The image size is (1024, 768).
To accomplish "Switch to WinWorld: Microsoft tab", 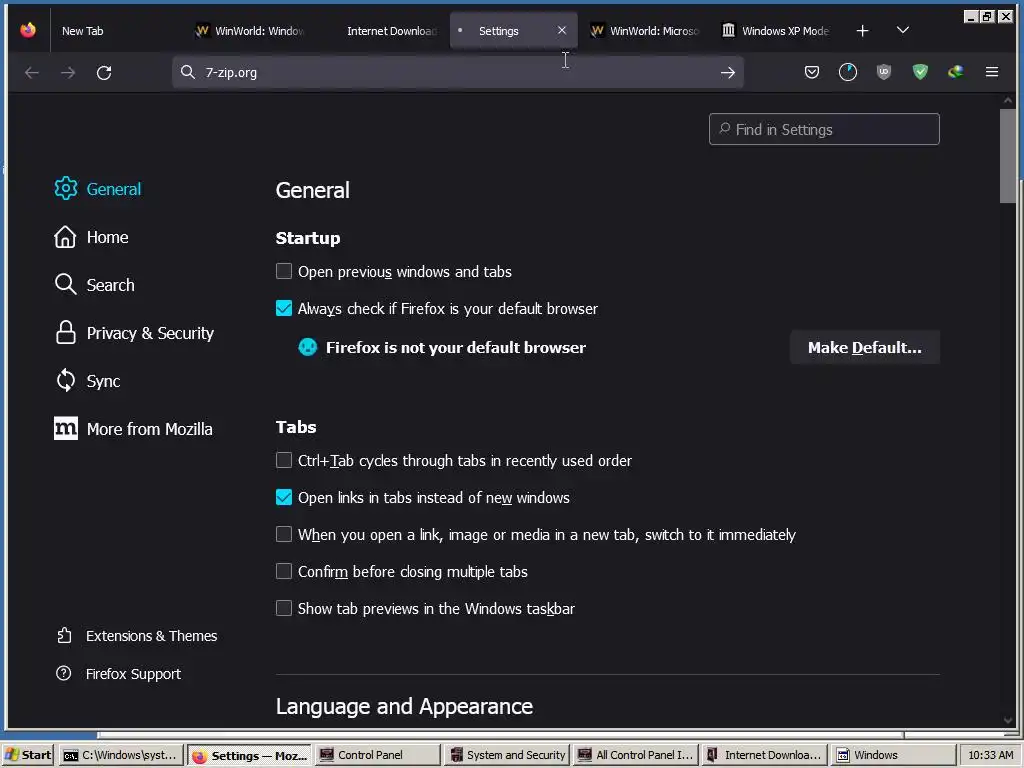I will [646, 31].
